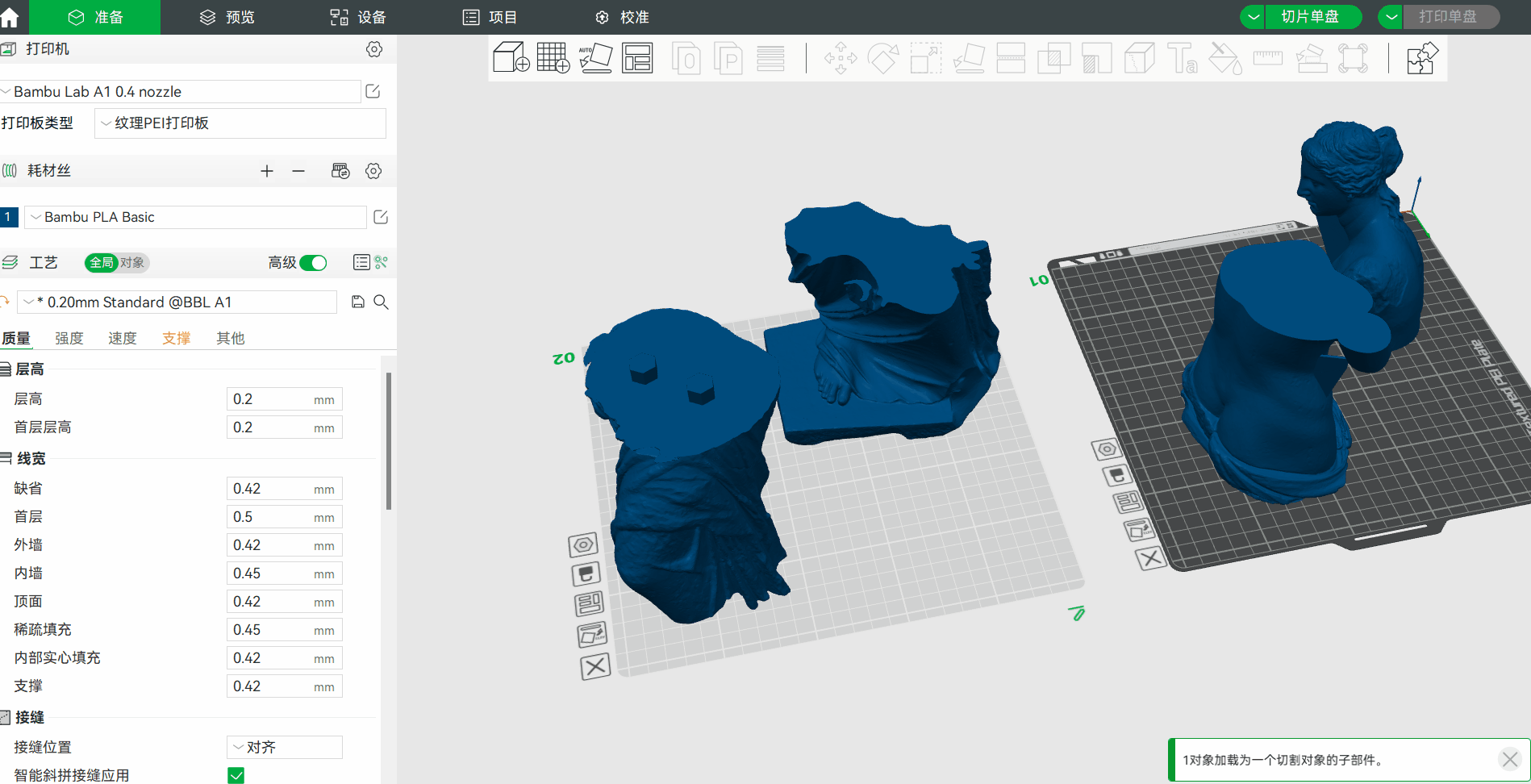This screenshot has width=1531, height=784.
Task: Edit the Bambu PLA Basic preset
Action: [x=381, y=217]
